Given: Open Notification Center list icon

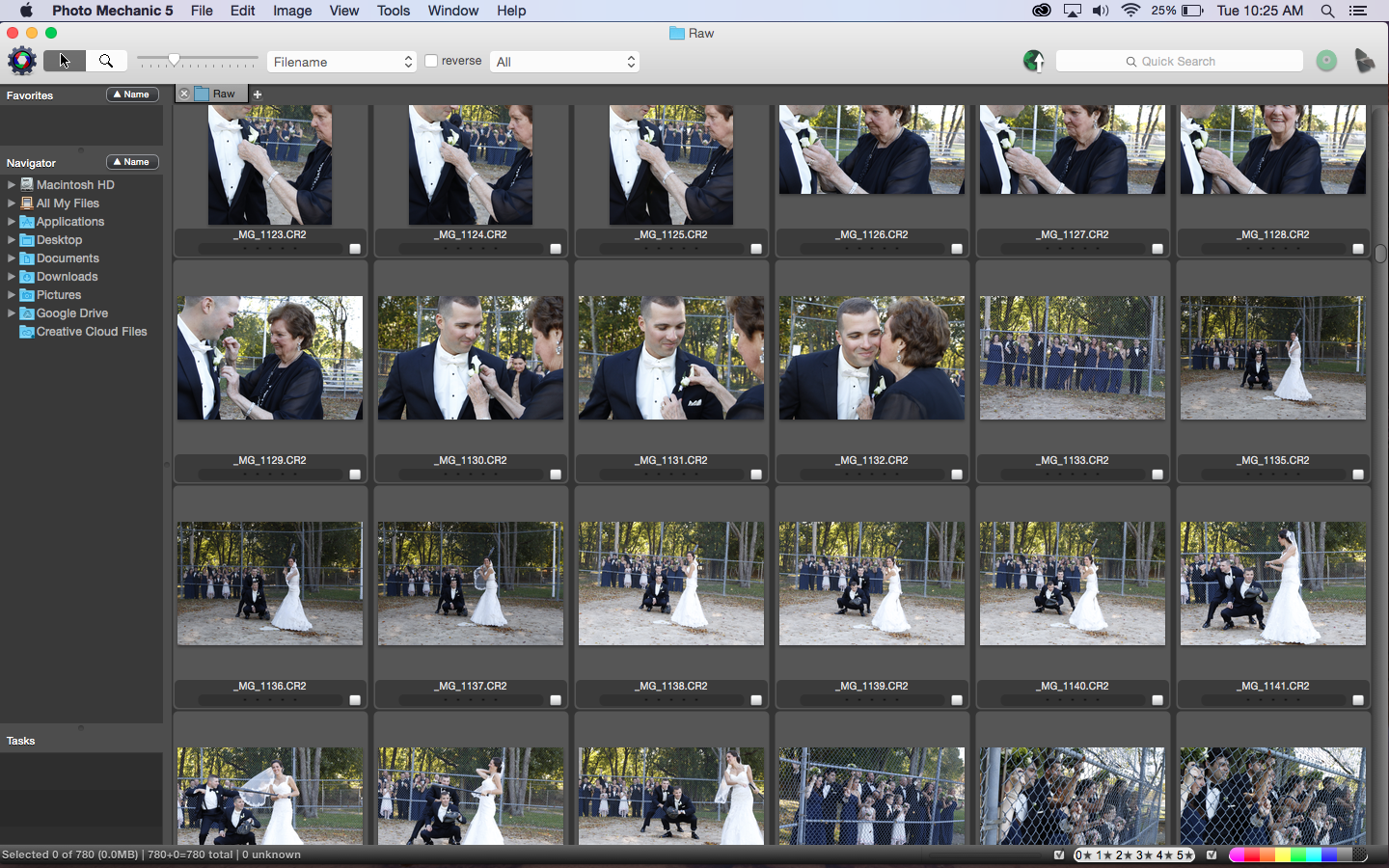Looking at the screenshot, I should pyautogui.click(x=1358, y=11).
